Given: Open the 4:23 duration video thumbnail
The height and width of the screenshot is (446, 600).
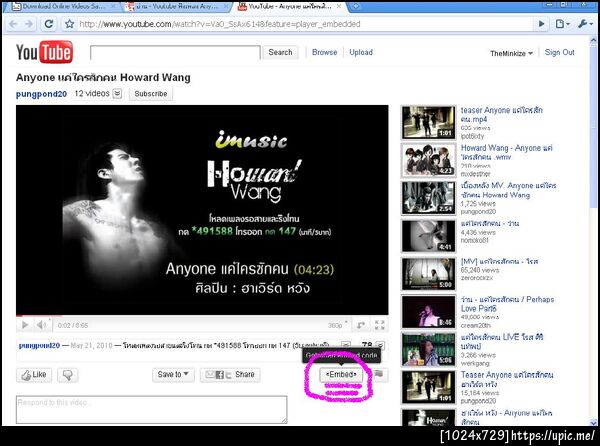Looking at the screenshot, I should 428,161.
